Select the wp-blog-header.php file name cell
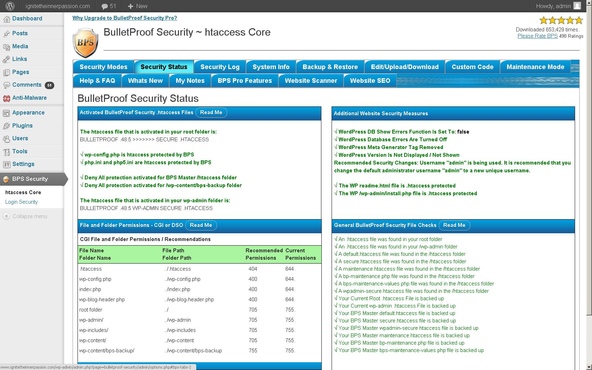Image resolution: width=592 pixels, height=370 pixels. point(102,300)
